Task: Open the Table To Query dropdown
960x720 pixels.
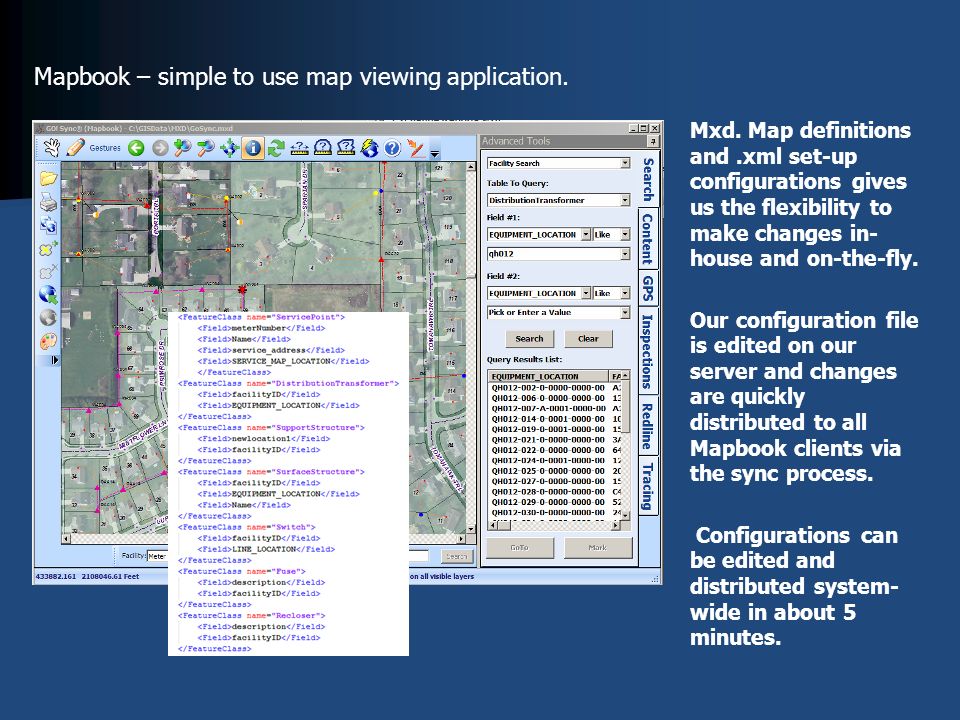Action: (x=625, y=200)
